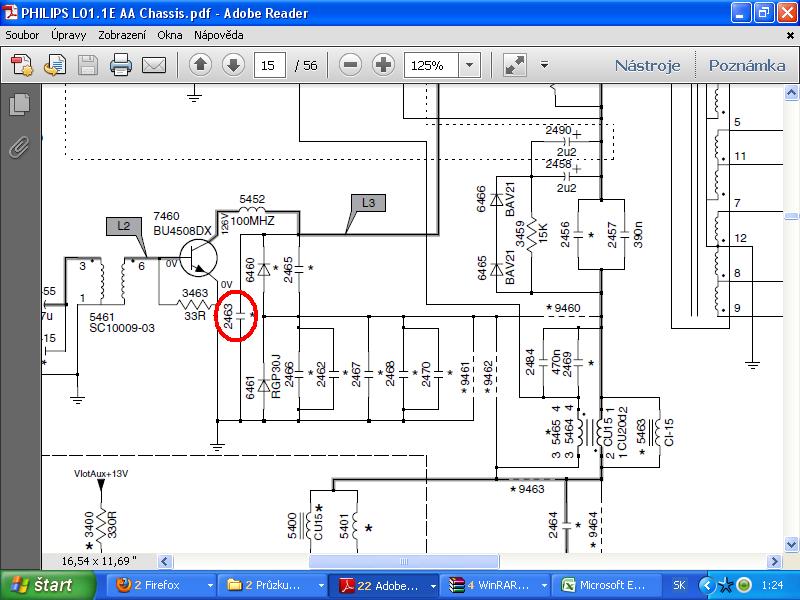Image resolution: width=800 pixels, height=600 pixels.
Task: Open the 125% zoom level dropdown
Action: click(x=468, y=65)
